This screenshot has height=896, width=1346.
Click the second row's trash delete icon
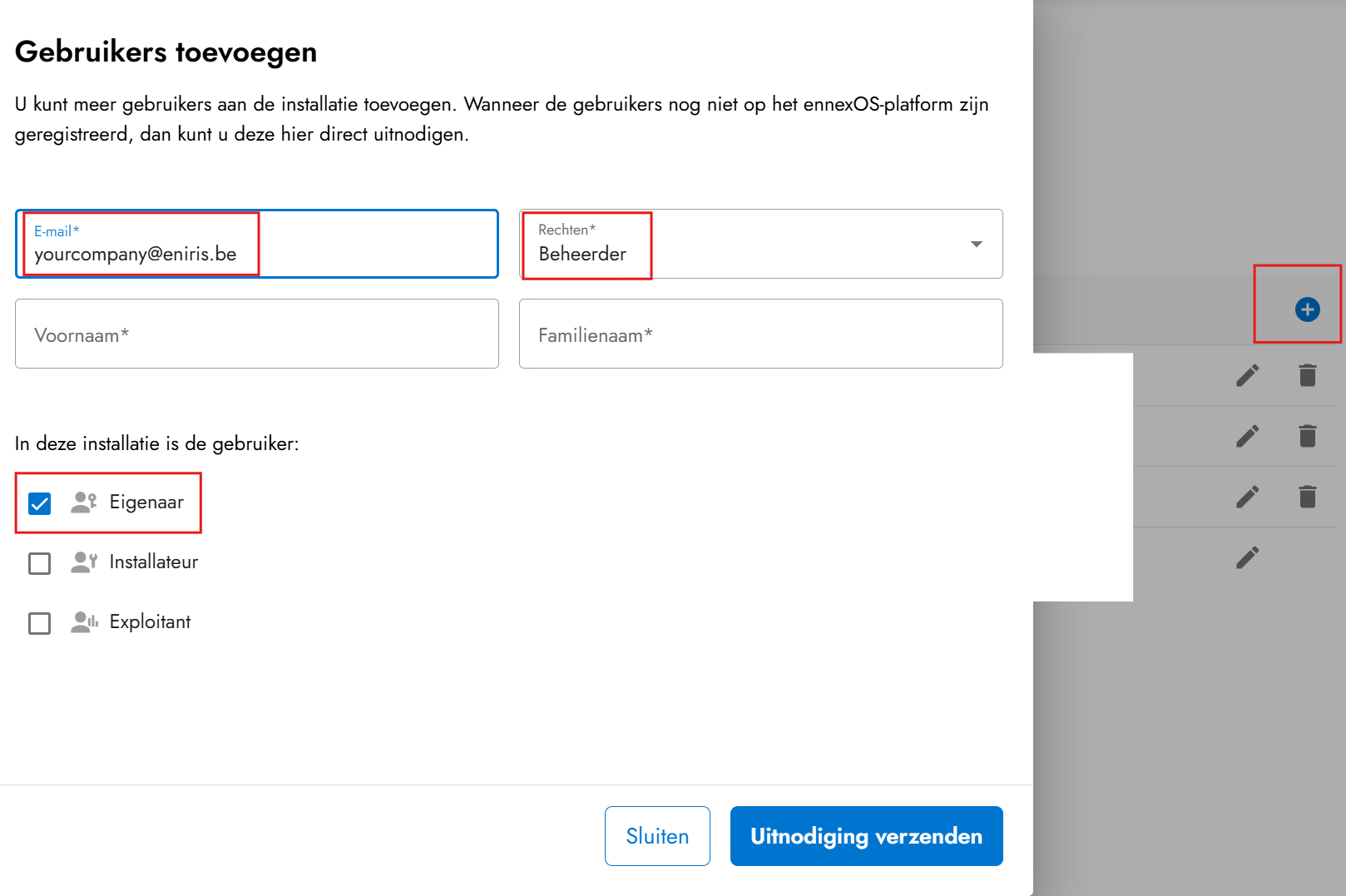coord(1307,436)
